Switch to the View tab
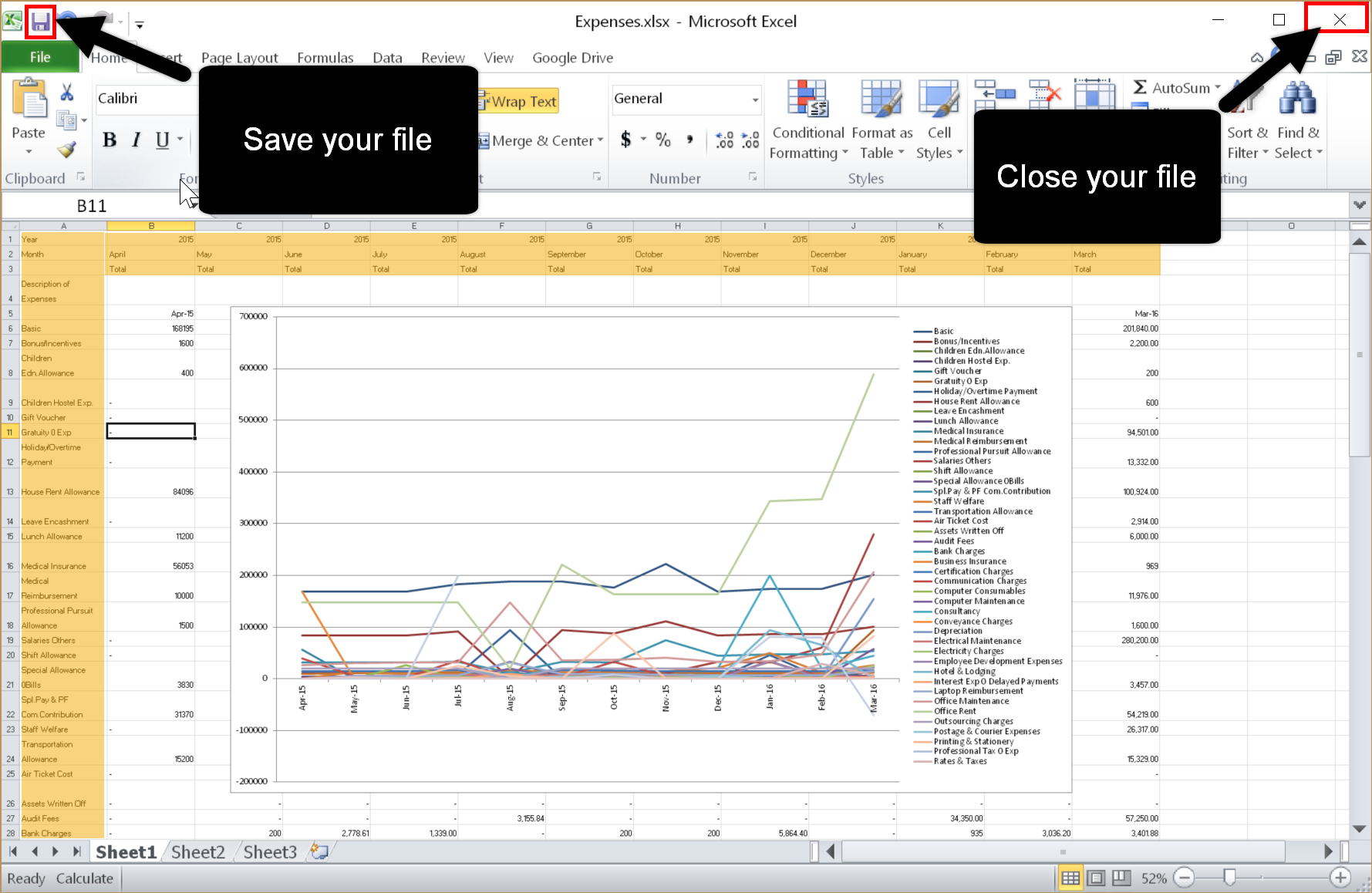1372x893 pixels. [x=498, y=58]
